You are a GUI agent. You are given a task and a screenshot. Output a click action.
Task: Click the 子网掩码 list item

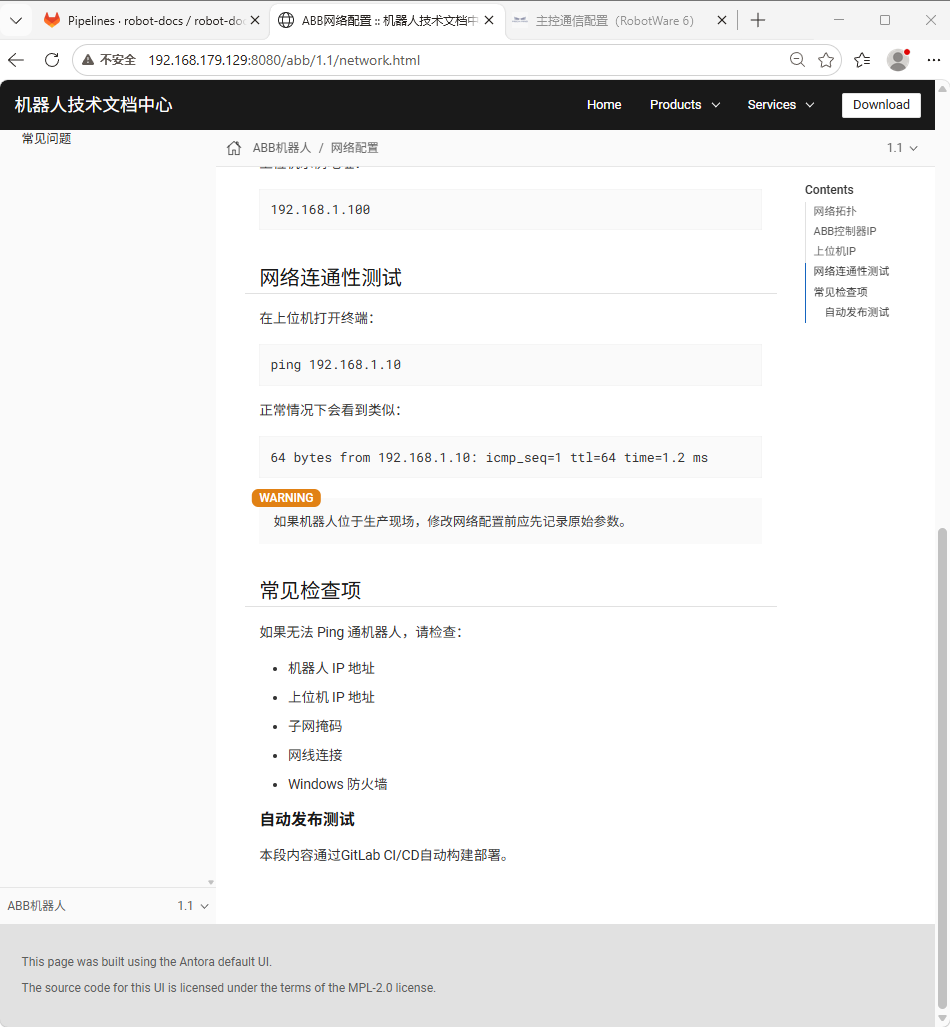coord(314,726)
